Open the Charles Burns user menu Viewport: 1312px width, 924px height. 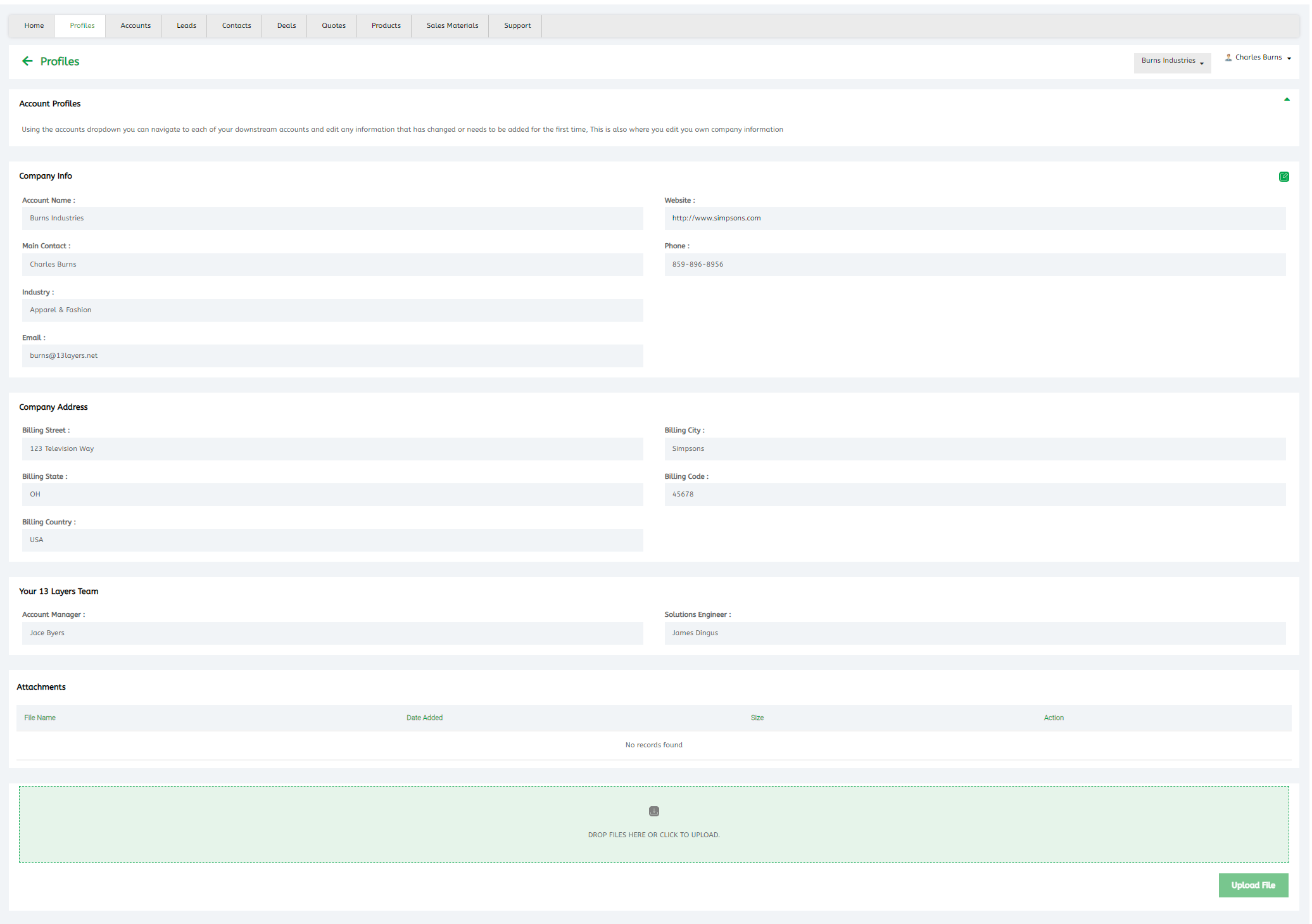(1259, 58)
